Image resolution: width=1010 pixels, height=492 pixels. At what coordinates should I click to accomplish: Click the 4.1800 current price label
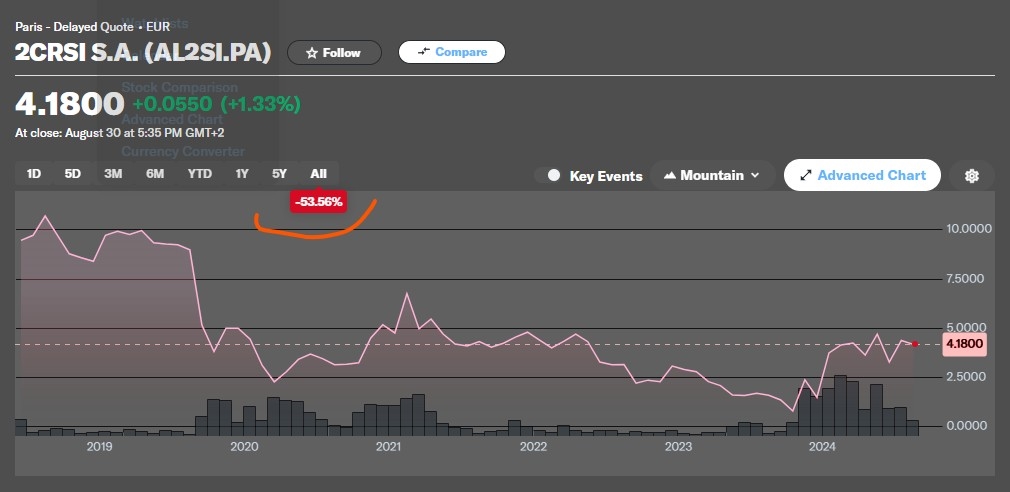964,344
